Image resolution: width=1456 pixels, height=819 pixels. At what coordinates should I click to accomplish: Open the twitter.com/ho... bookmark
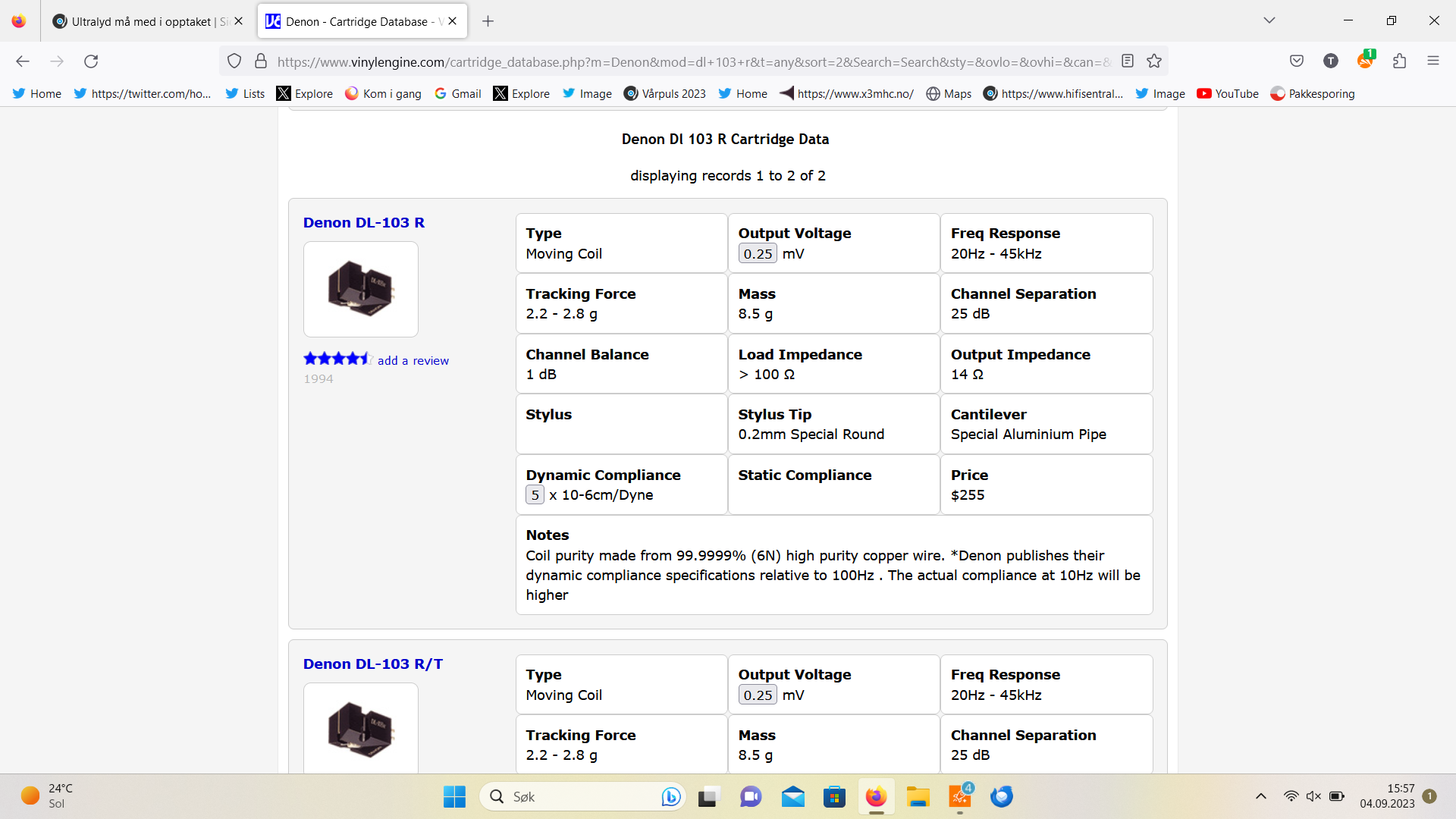point(143,94)
